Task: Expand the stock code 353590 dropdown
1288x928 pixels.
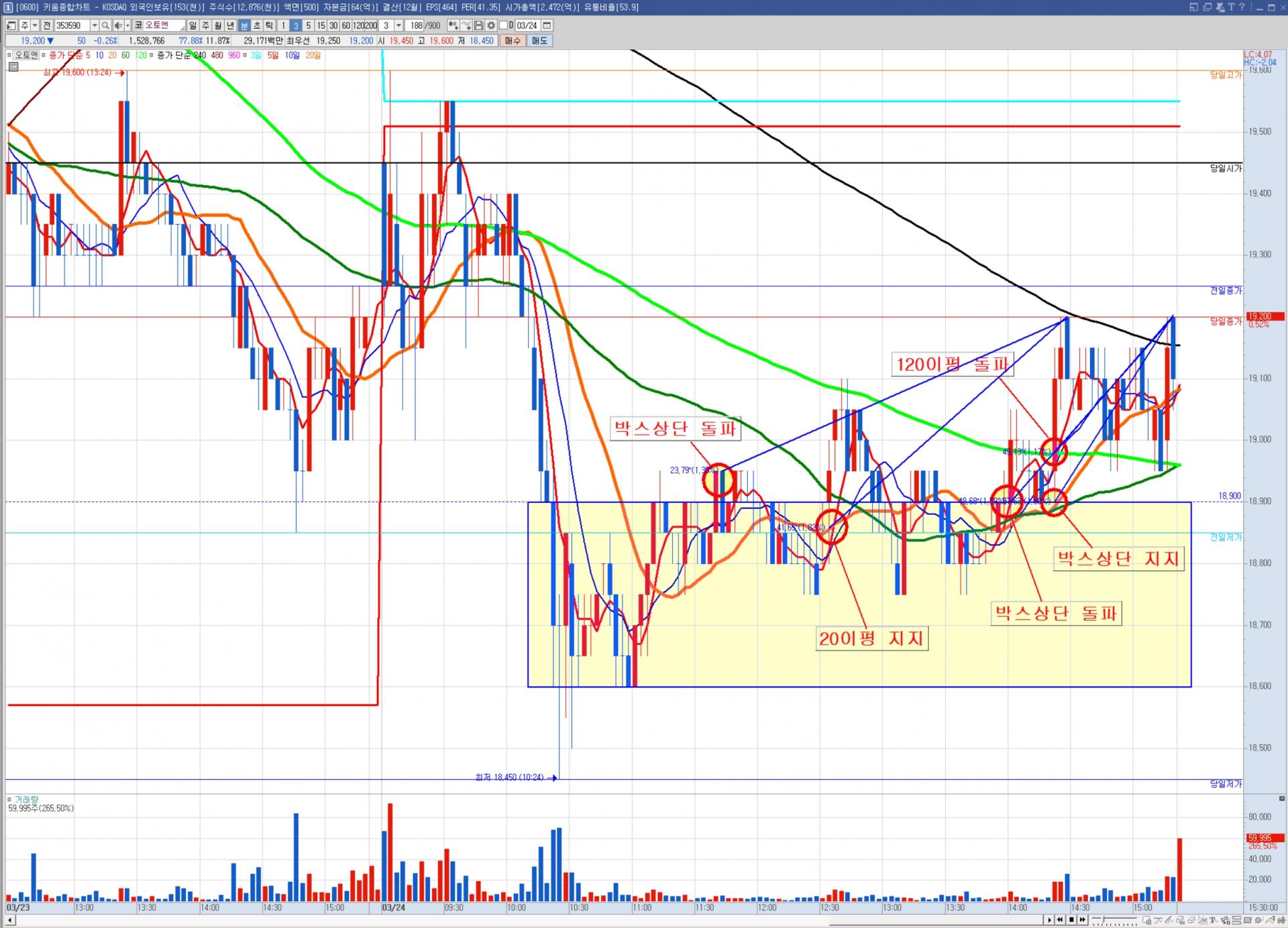Action: (95, 25)
